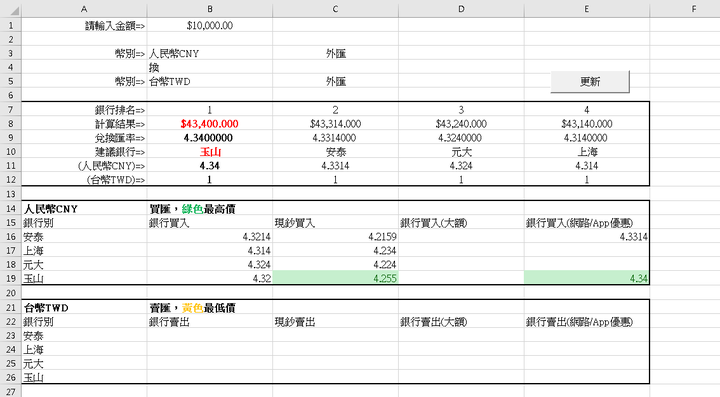The image size is (720, 397).
Task: Select the currency cell 人民幣CNY
Action: click(210, 54)
